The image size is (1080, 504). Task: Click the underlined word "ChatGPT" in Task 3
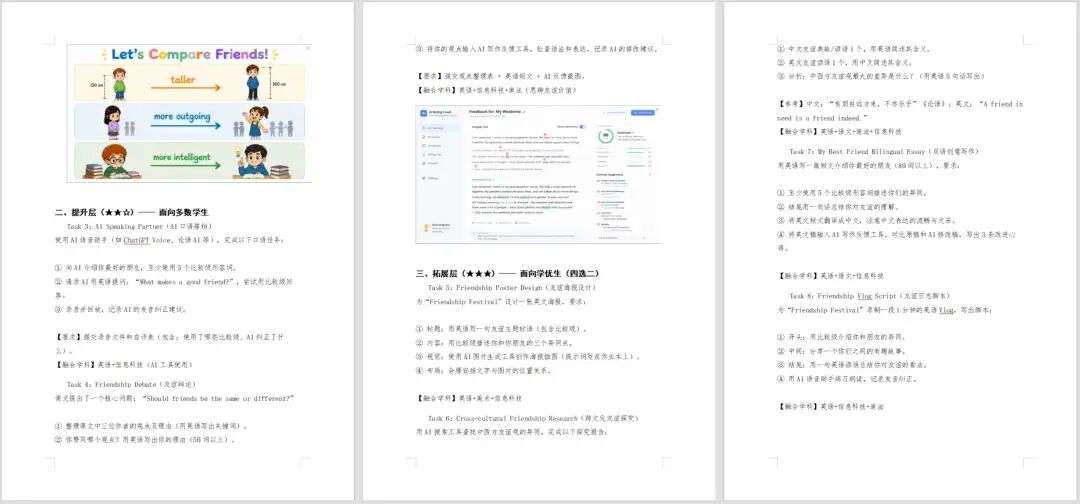click(x=136, y=240)
